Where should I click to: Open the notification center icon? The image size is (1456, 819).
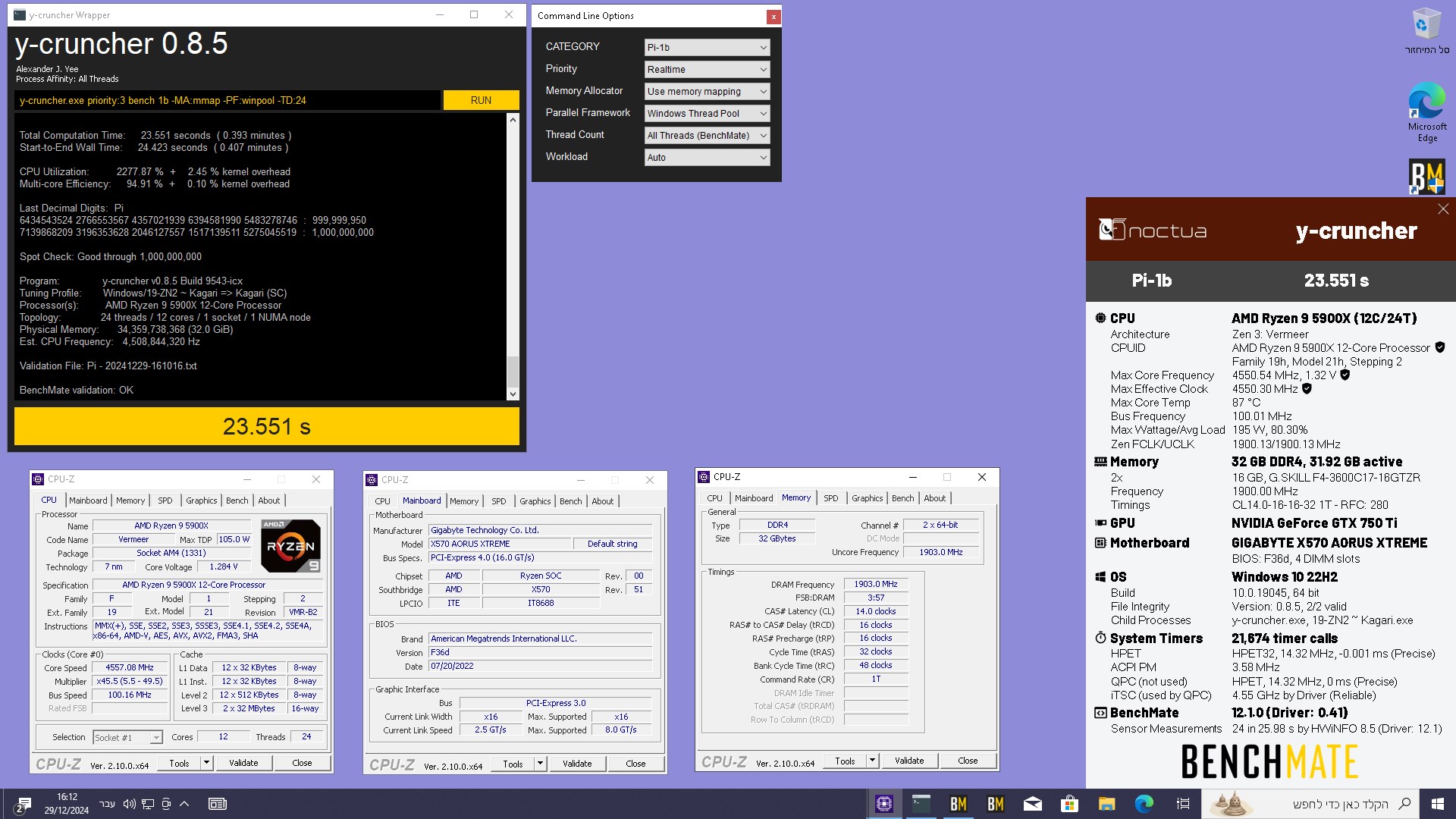(22, 805)
